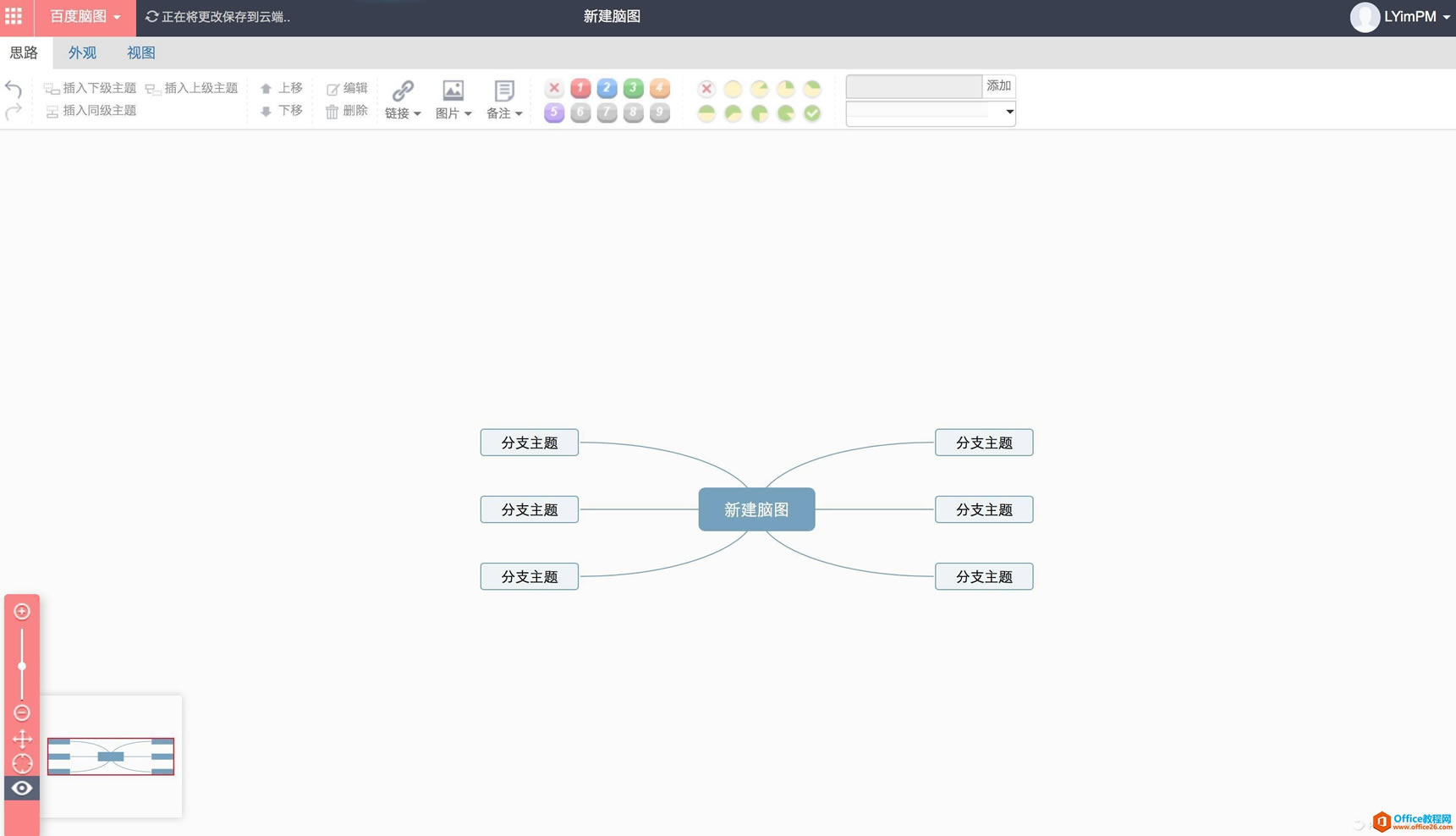Click the 新建脑图 document title
The height and width of the screenshot is (836, 1456).
tap(612, 17)
